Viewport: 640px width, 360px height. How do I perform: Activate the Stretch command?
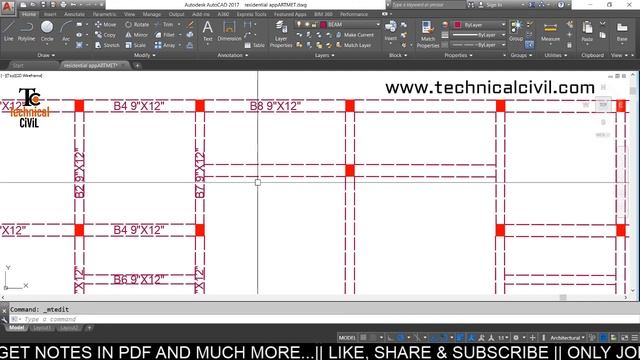pyautogui.click(x=107, y=45)
